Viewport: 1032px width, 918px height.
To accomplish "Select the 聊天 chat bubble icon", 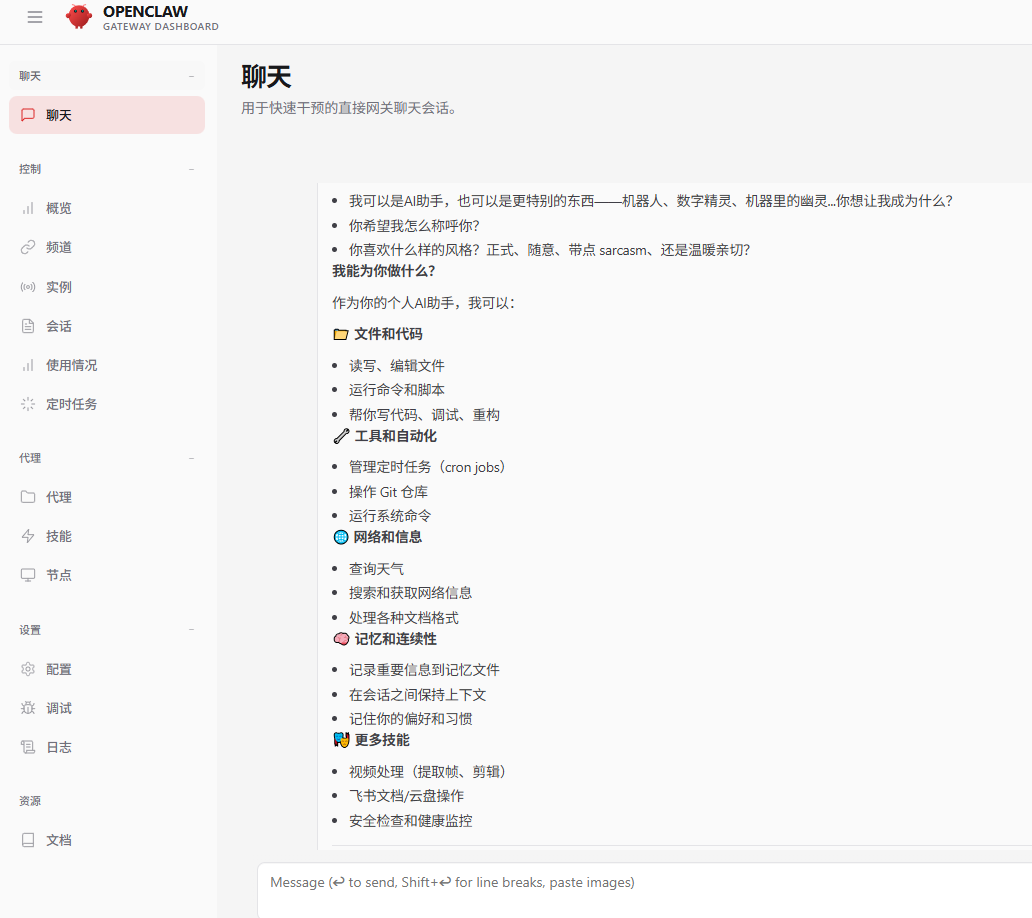I will [x=28, y=115].
